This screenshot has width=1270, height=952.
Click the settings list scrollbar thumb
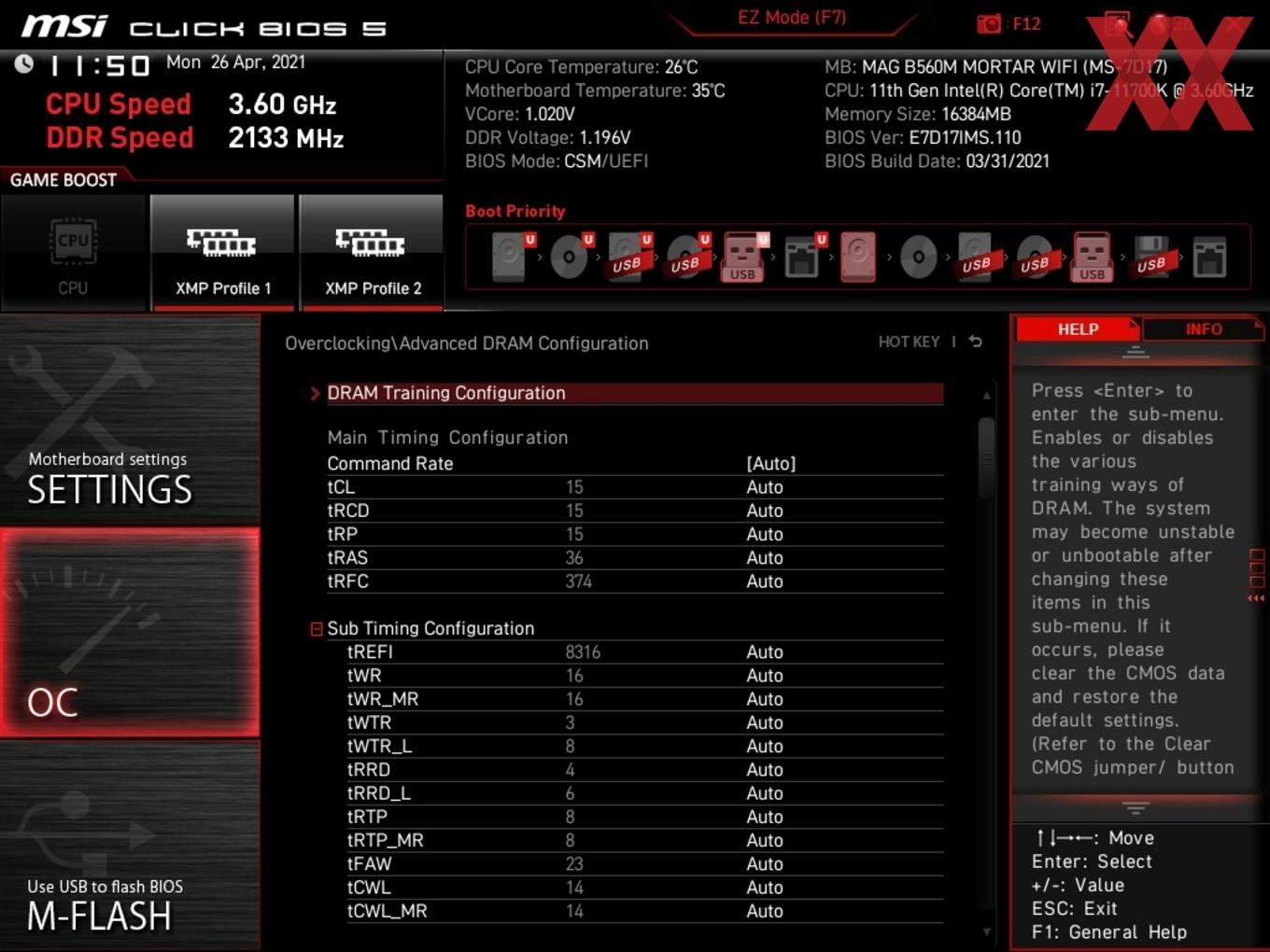point(986,457)
